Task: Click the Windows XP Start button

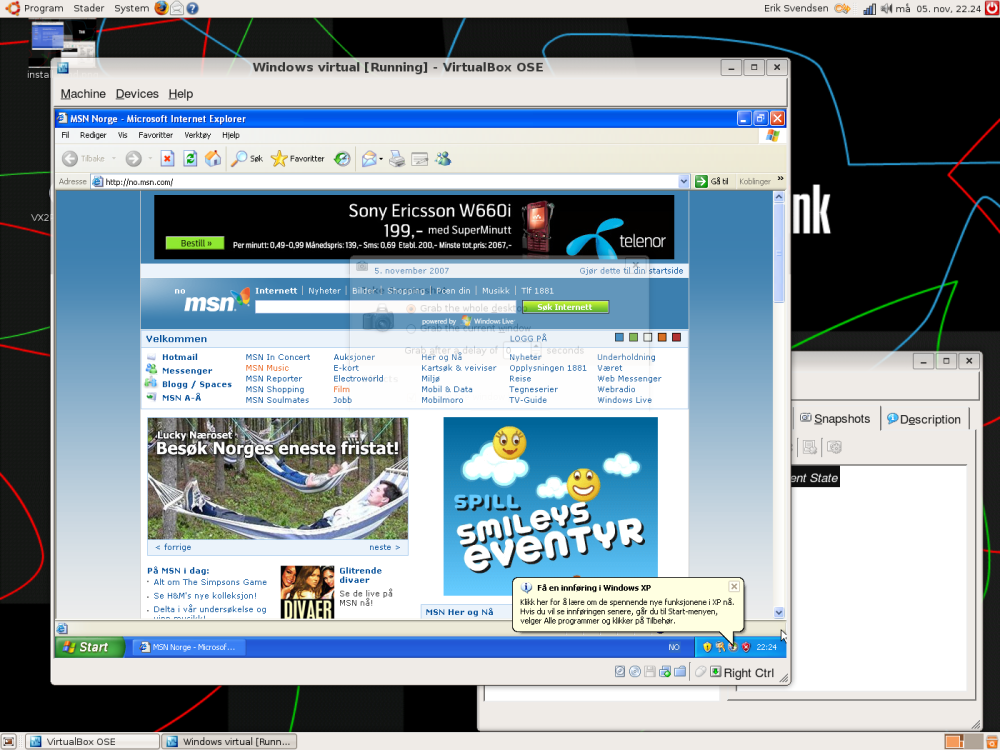Action: (88, 647)
